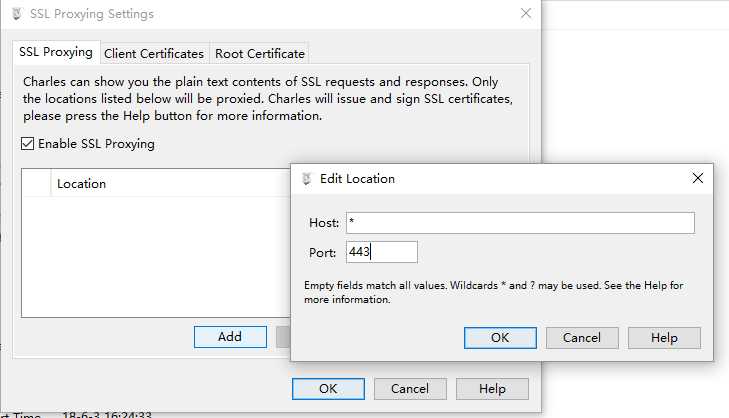Click the narrow column header left of Location

[35, 183]
